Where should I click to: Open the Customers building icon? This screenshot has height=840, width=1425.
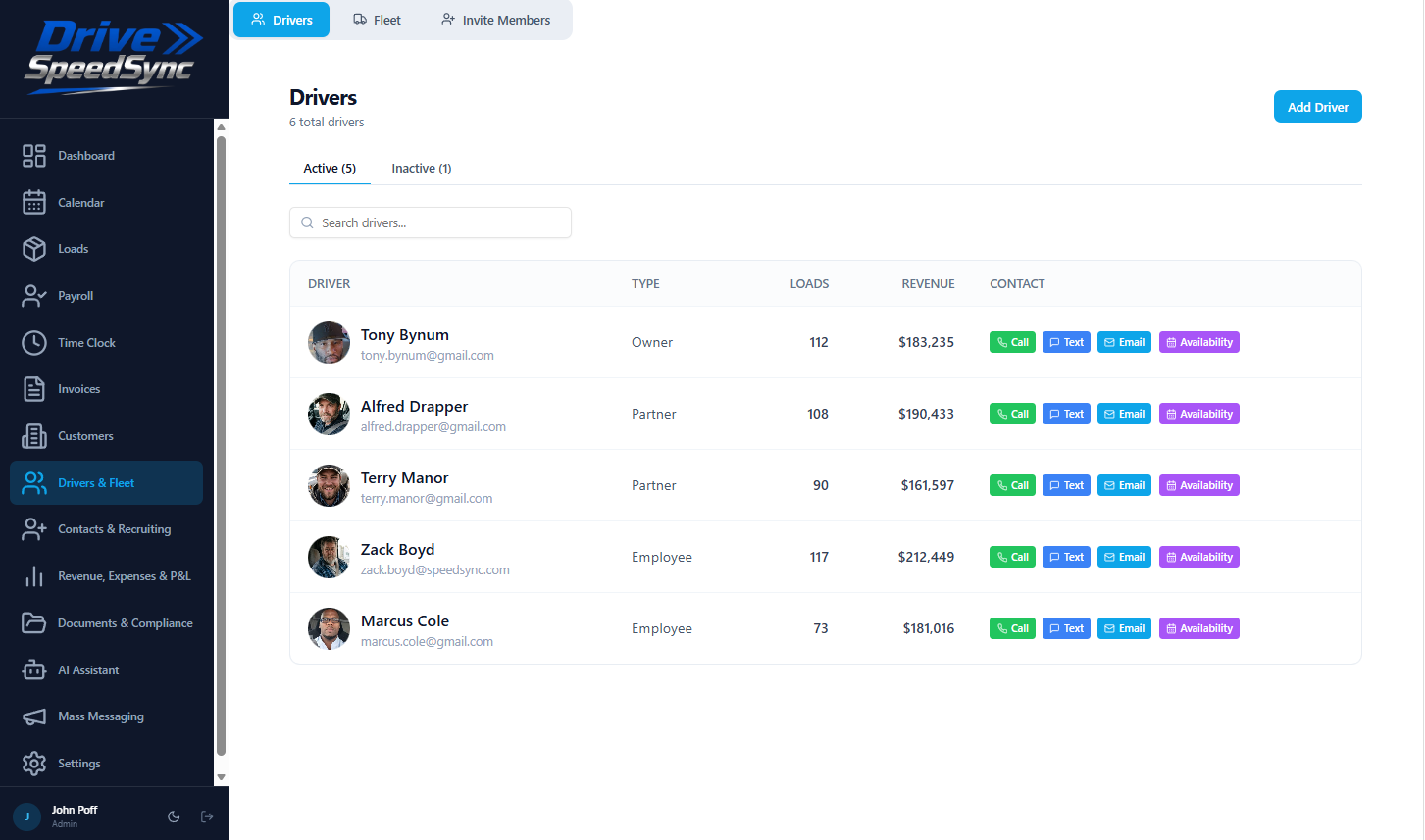pyautogui.click(x=34, y=436)
